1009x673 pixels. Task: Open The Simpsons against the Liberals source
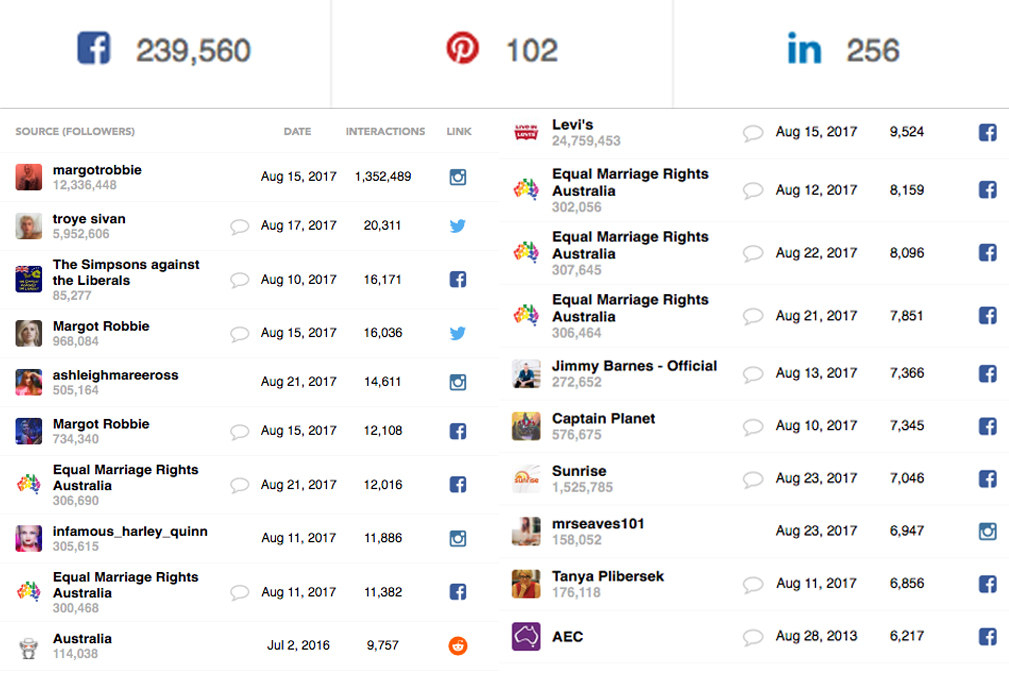pyautogui.click(x=126, y=272)
